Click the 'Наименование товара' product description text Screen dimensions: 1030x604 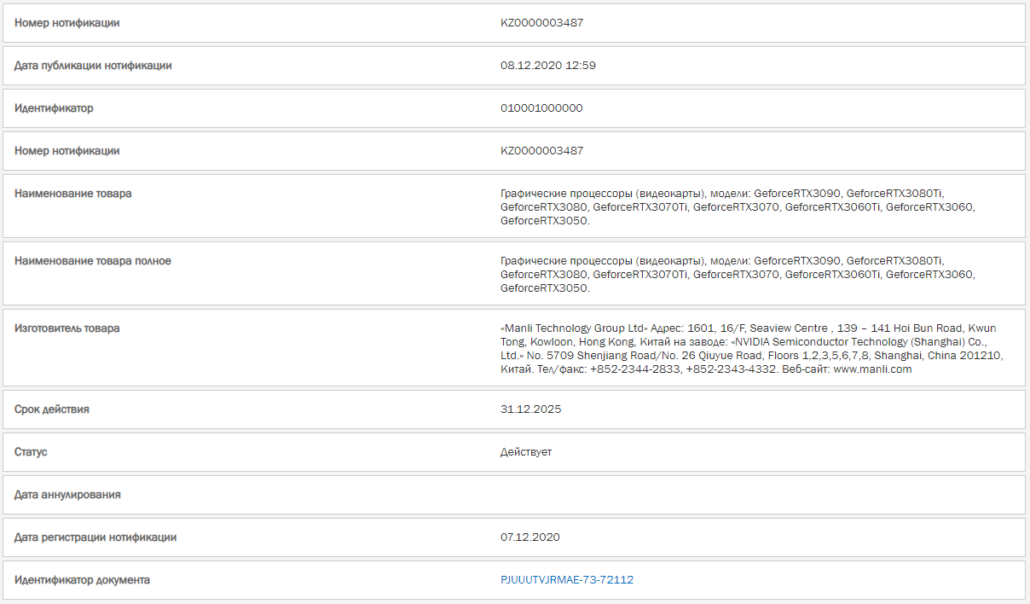[x=738, y=207]
